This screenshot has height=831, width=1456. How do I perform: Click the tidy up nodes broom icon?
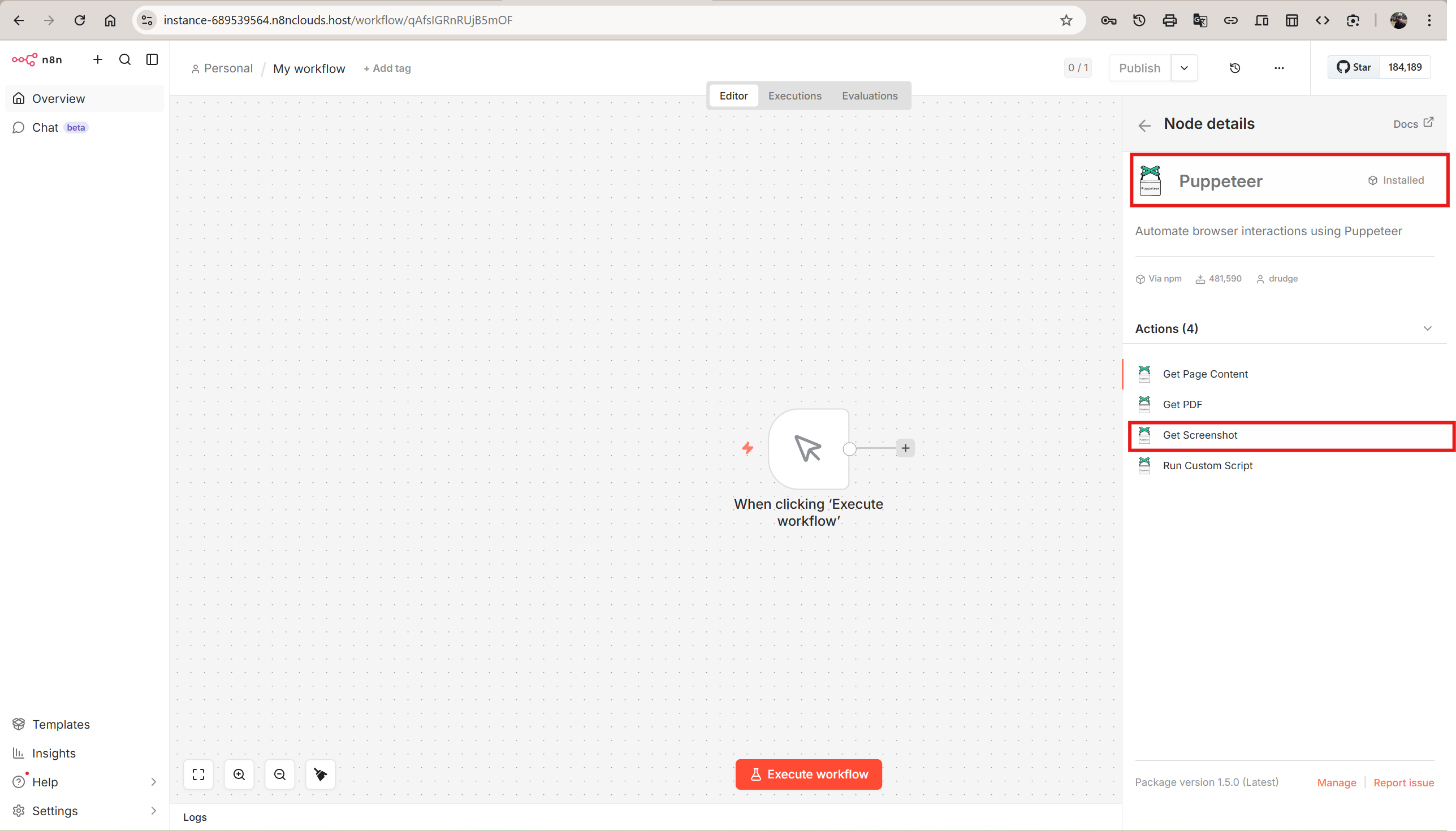click(x=320, y=774)
